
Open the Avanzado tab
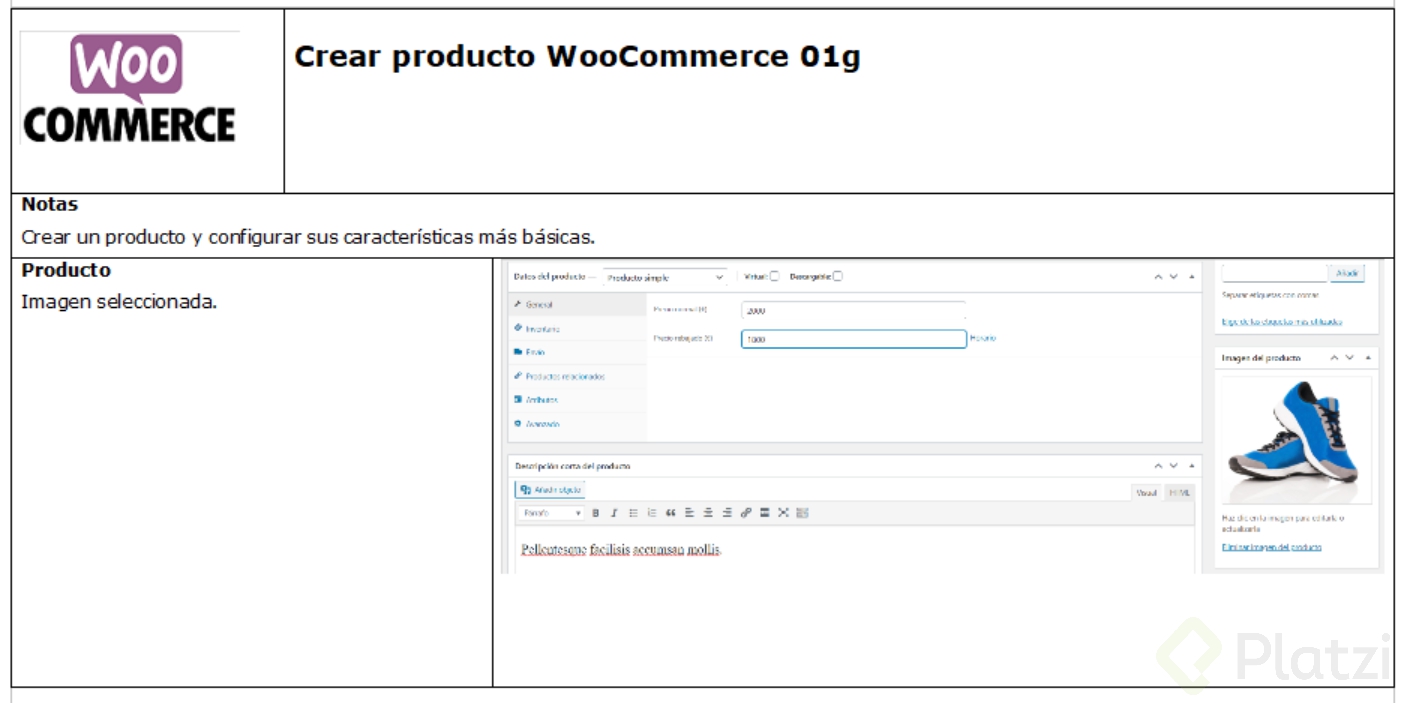[x=578, y=424]
